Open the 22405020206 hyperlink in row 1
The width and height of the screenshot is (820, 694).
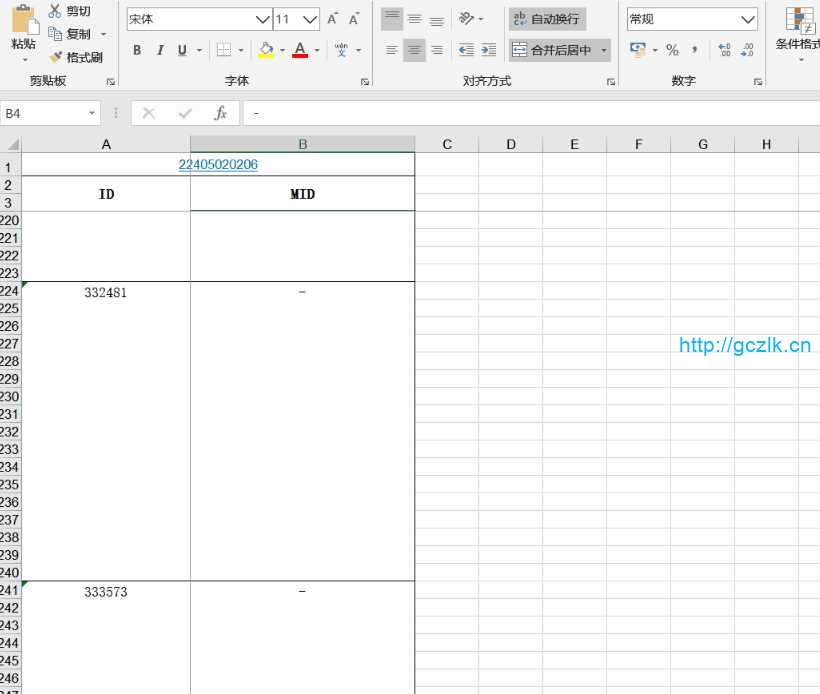point(218,164)
